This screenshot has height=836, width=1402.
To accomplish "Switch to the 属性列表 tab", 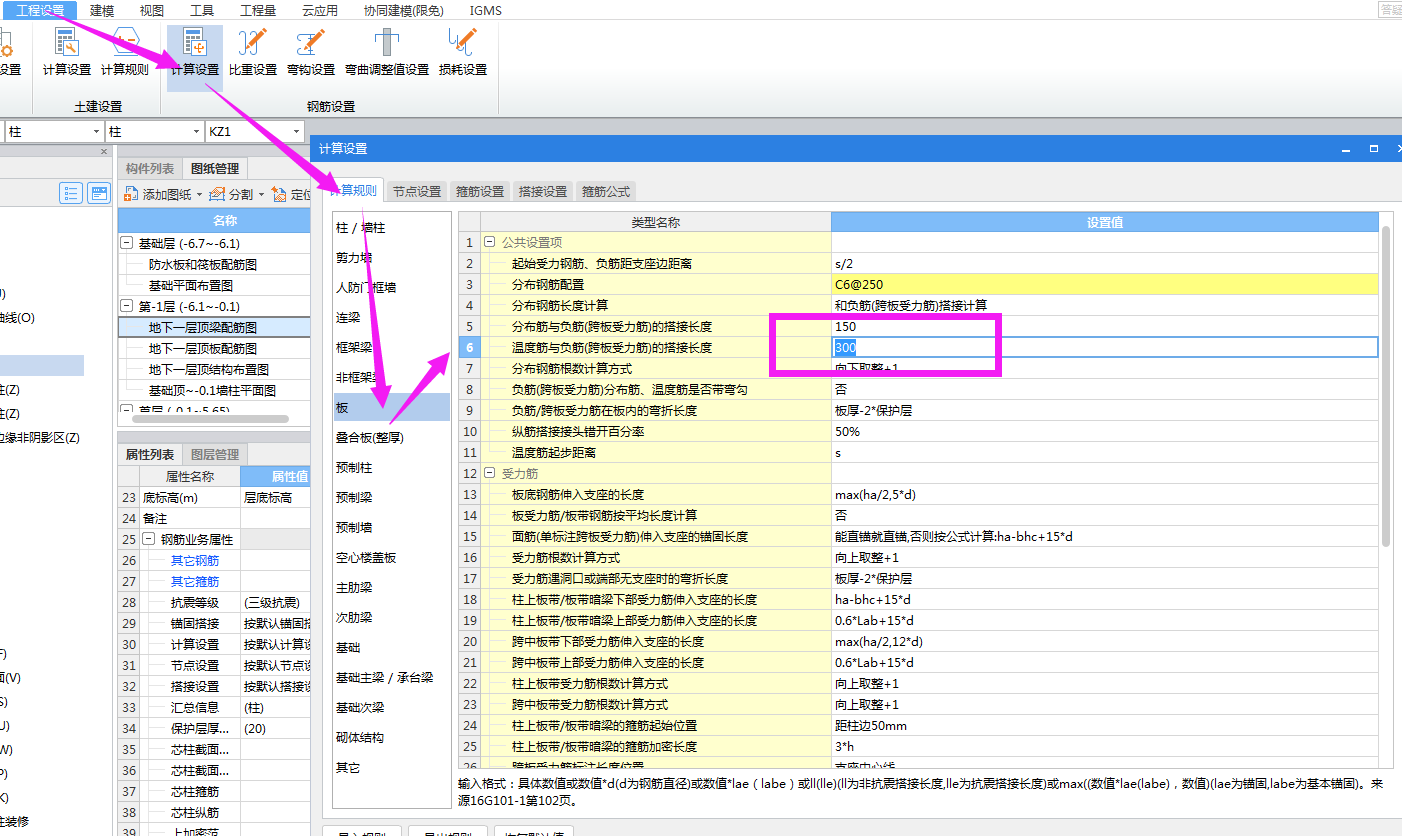I will pyautogui.click(x=150, y=454).
